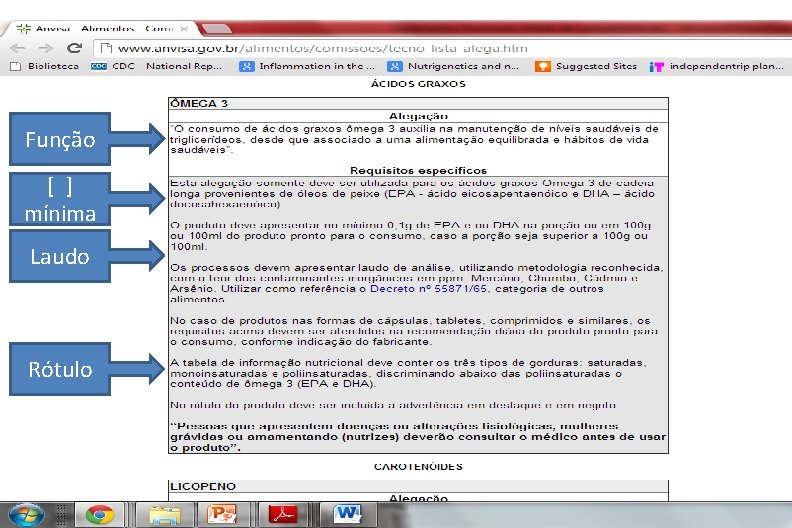Click the Alegação heading under ÔMEGA 3
792x528 pixels.
click(x=418, y=116)
